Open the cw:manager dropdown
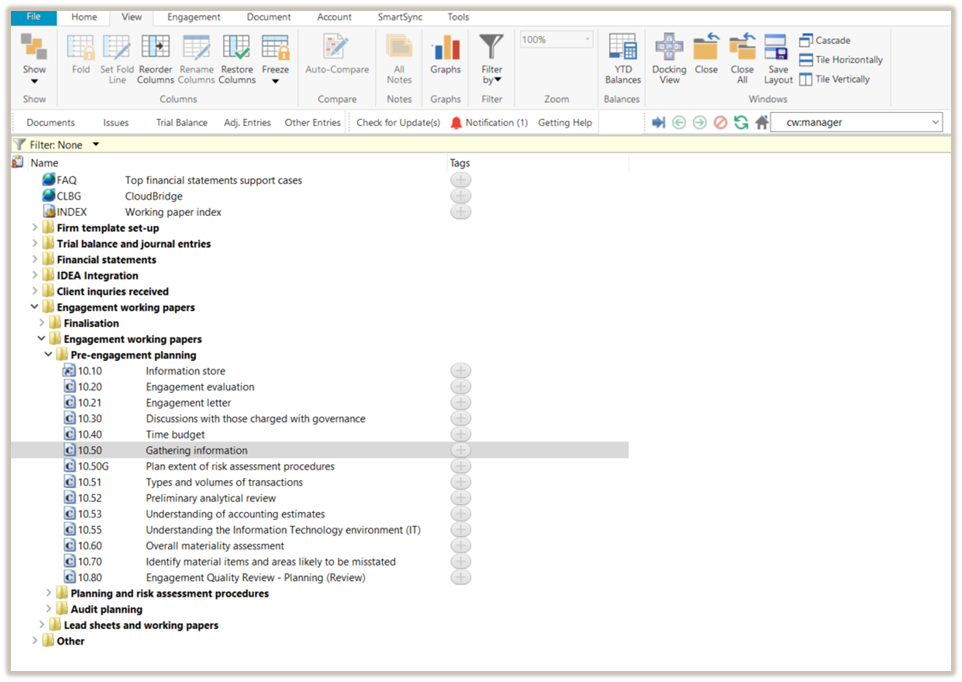This screenshot has height=682, width=962. (x=935, y=122)
